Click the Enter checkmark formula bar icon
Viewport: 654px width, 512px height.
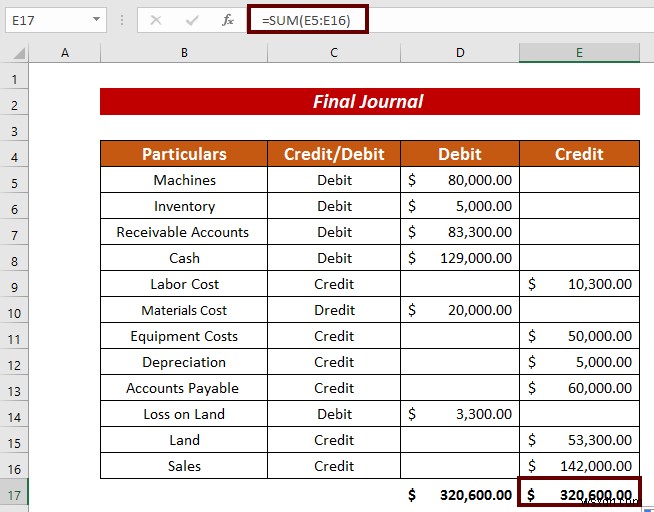click(x=192, y=20)
